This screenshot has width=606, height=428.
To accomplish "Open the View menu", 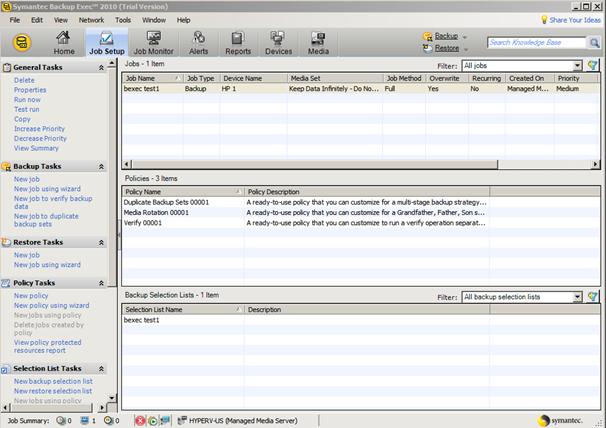I will click(x=61, y=20).
